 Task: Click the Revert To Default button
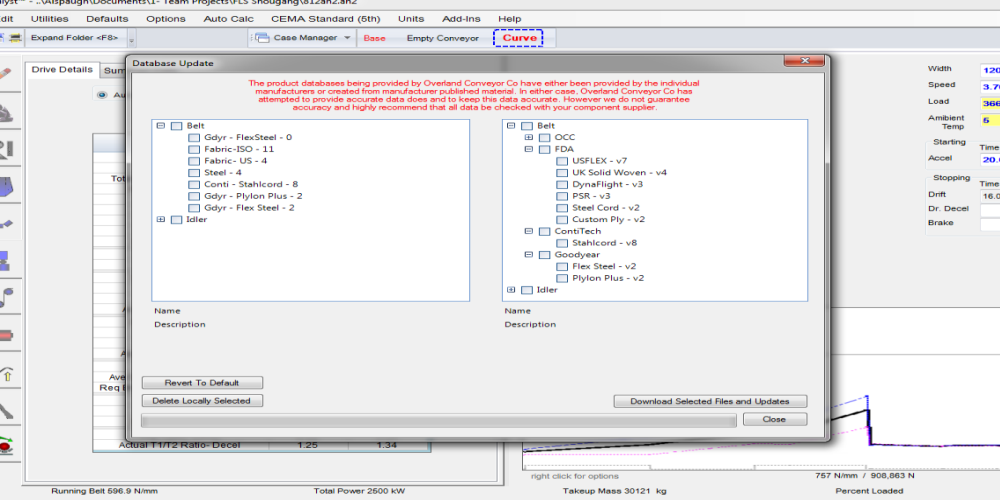click(x=202, y=383)
